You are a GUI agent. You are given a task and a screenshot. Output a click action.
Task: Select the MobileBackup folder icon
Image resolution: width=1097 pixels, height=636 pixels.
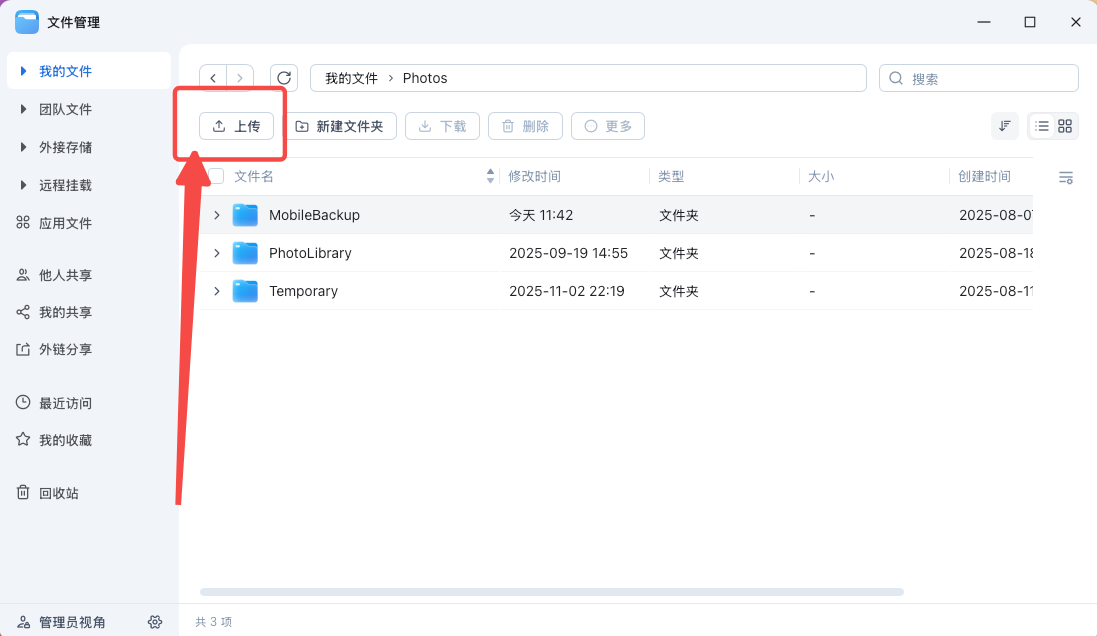(245, 215)
